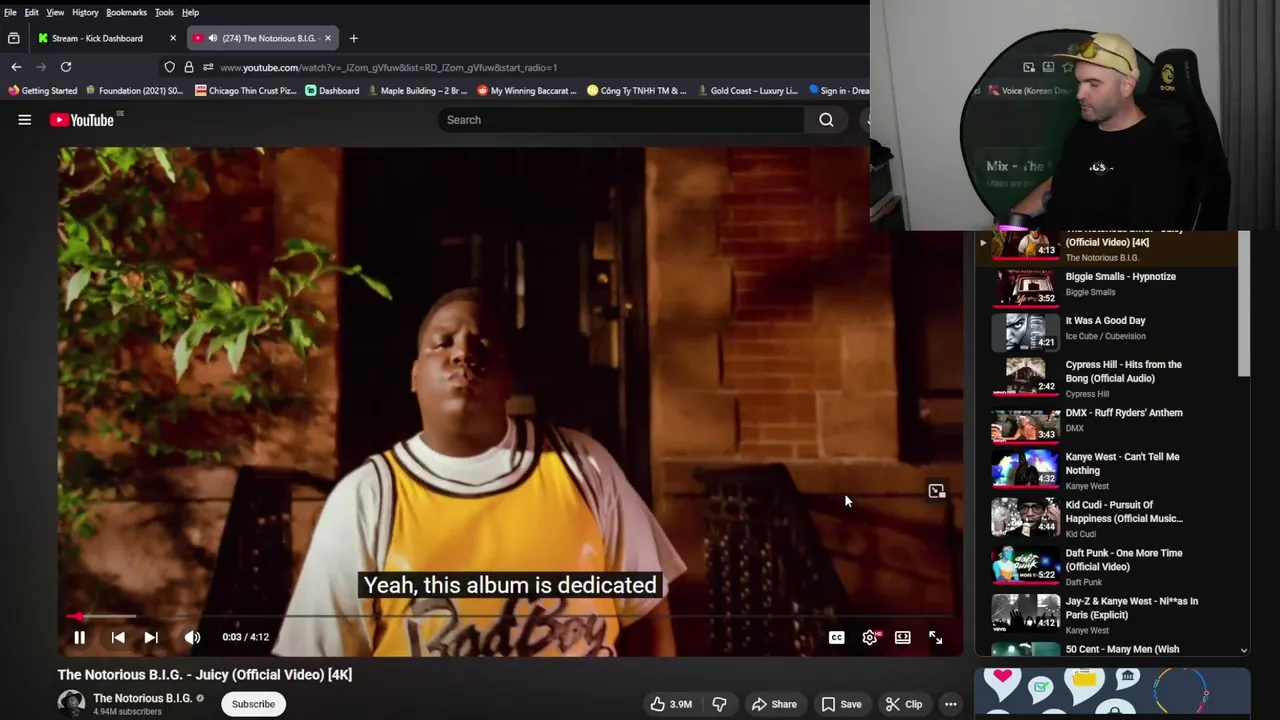Open the File menu
Screen dimensions: 1280x720
(x=10, y=12)
